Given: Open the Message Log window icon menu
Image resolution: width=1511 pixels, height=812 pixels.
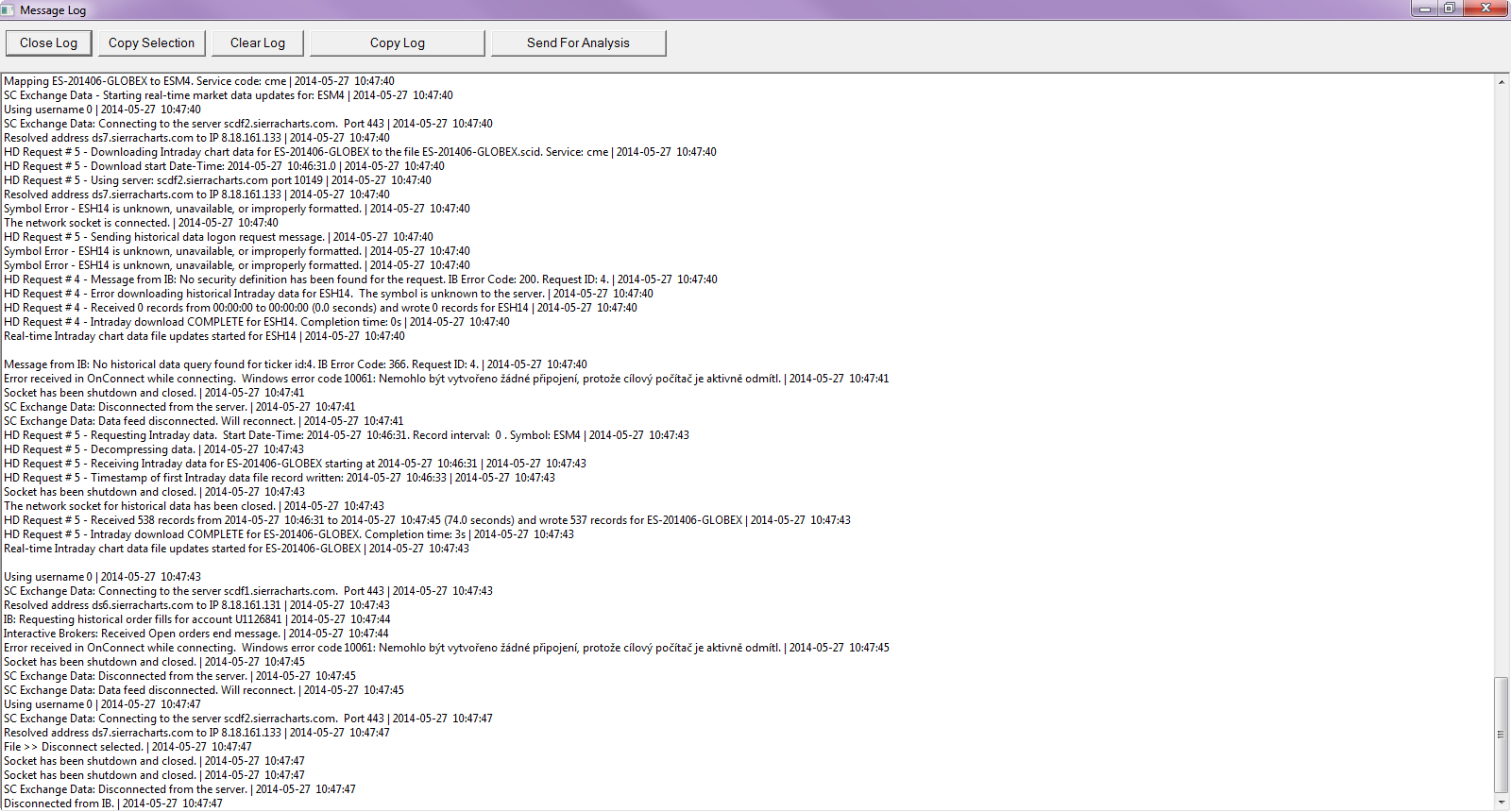Looking at the screenshot, I should pyautogui.click(x=8, y=9).
